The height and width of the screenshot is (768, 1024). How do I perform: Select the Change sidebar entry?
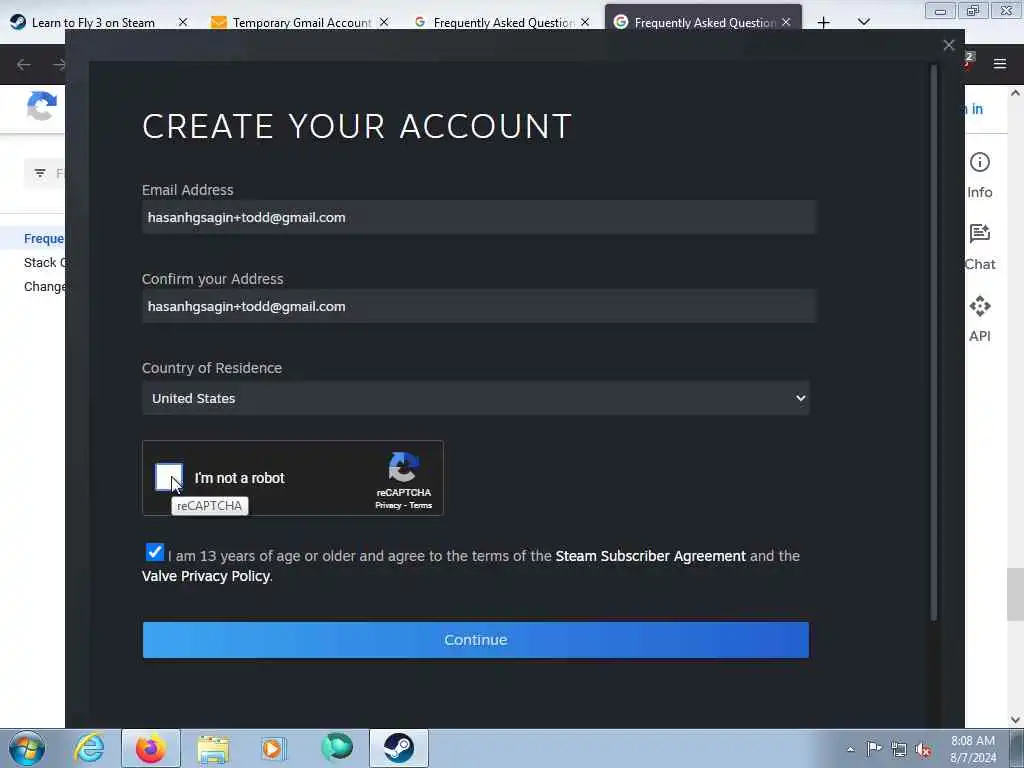[x=44, y=287]
